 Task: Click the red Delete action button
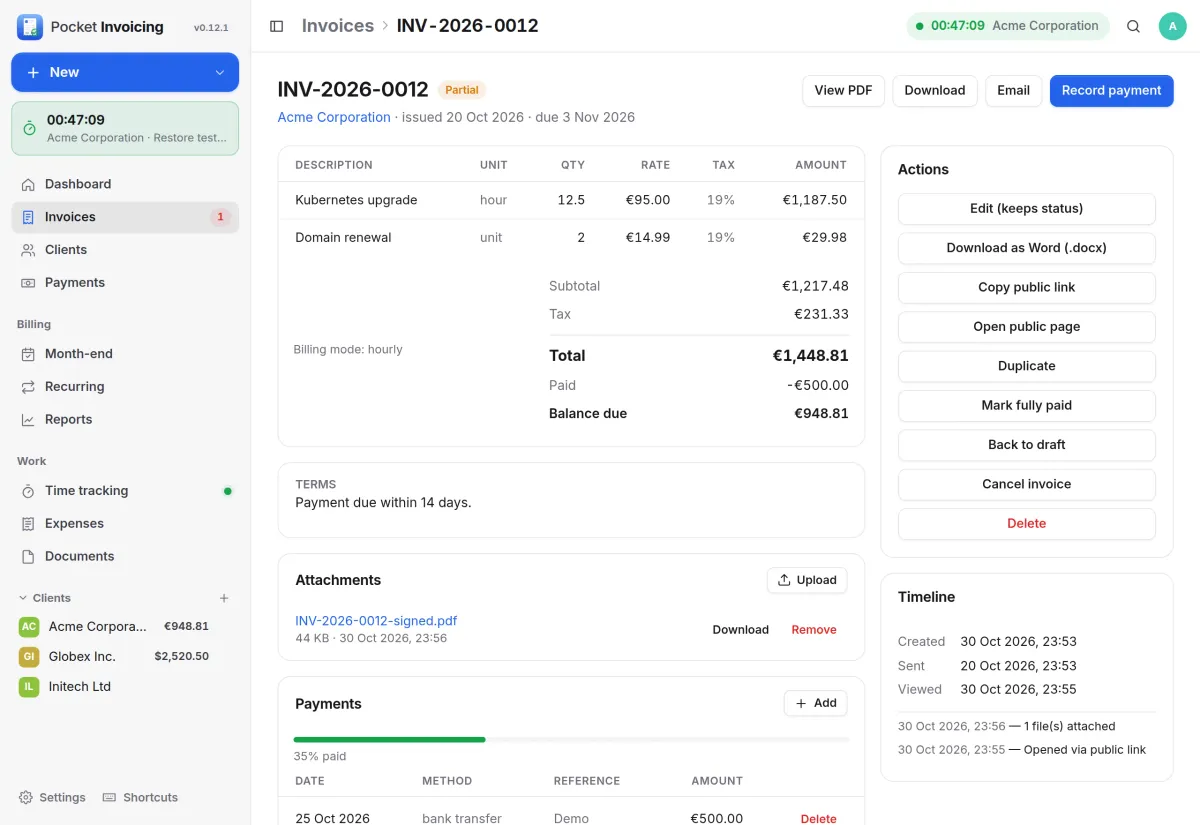(1027, 524)
